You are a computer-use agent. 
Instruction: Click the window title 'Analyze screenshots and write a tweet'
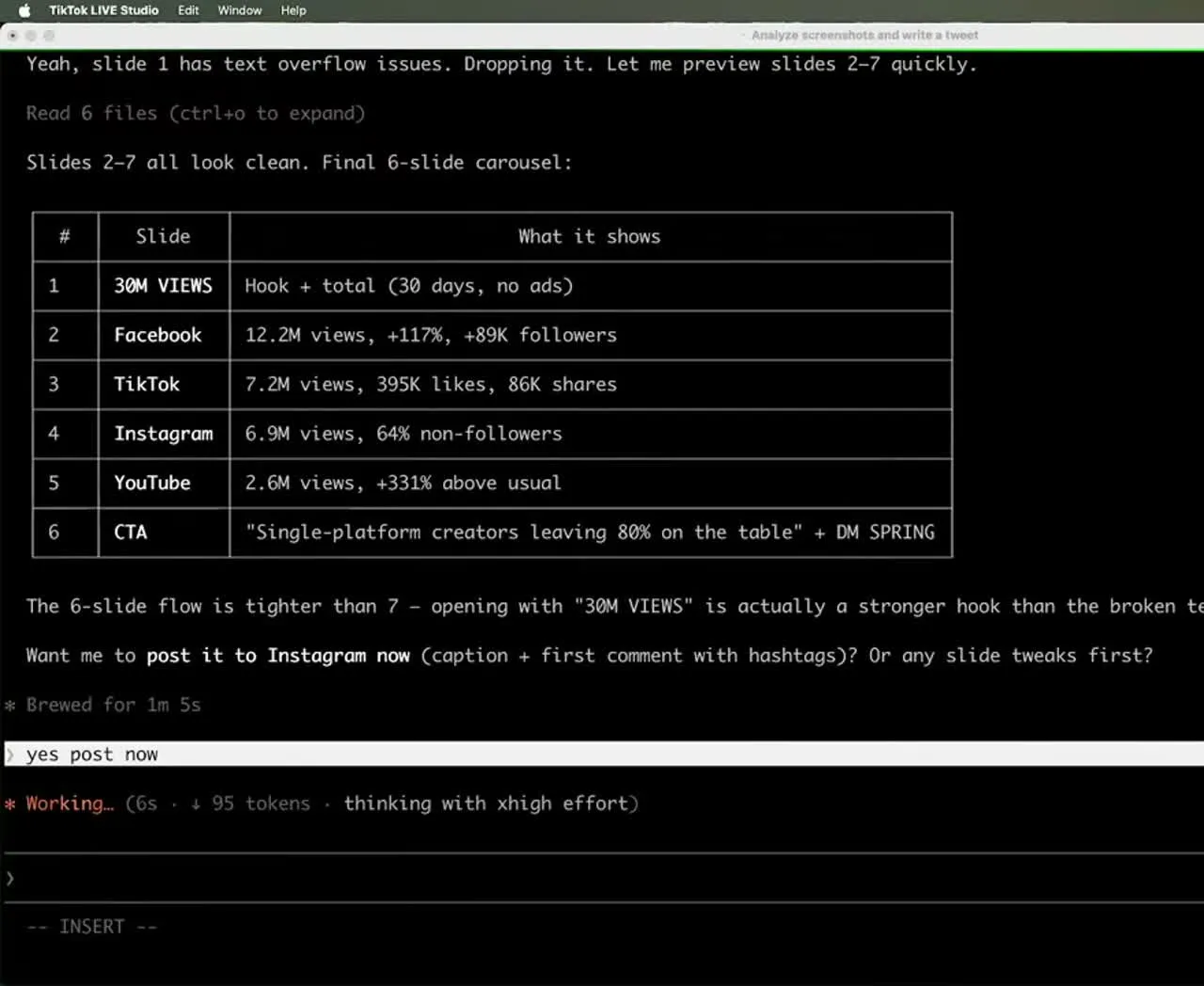pyautogui.click(x=864, y=36)
